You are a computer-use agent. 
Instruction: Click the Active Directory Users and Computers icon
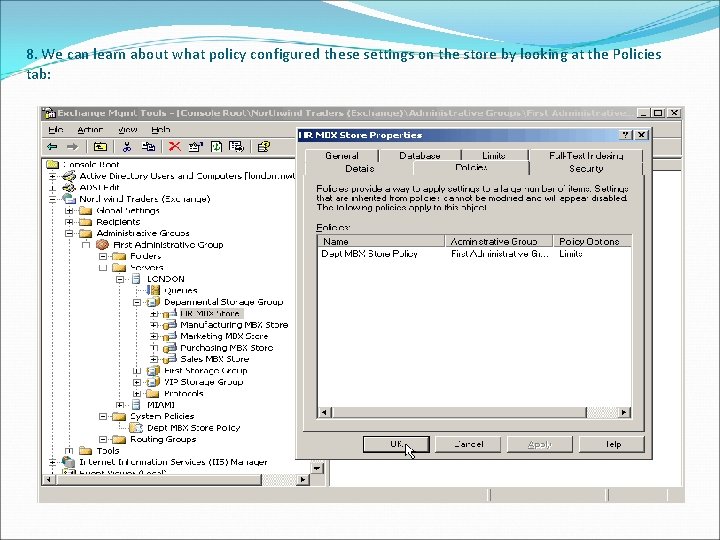69,176
